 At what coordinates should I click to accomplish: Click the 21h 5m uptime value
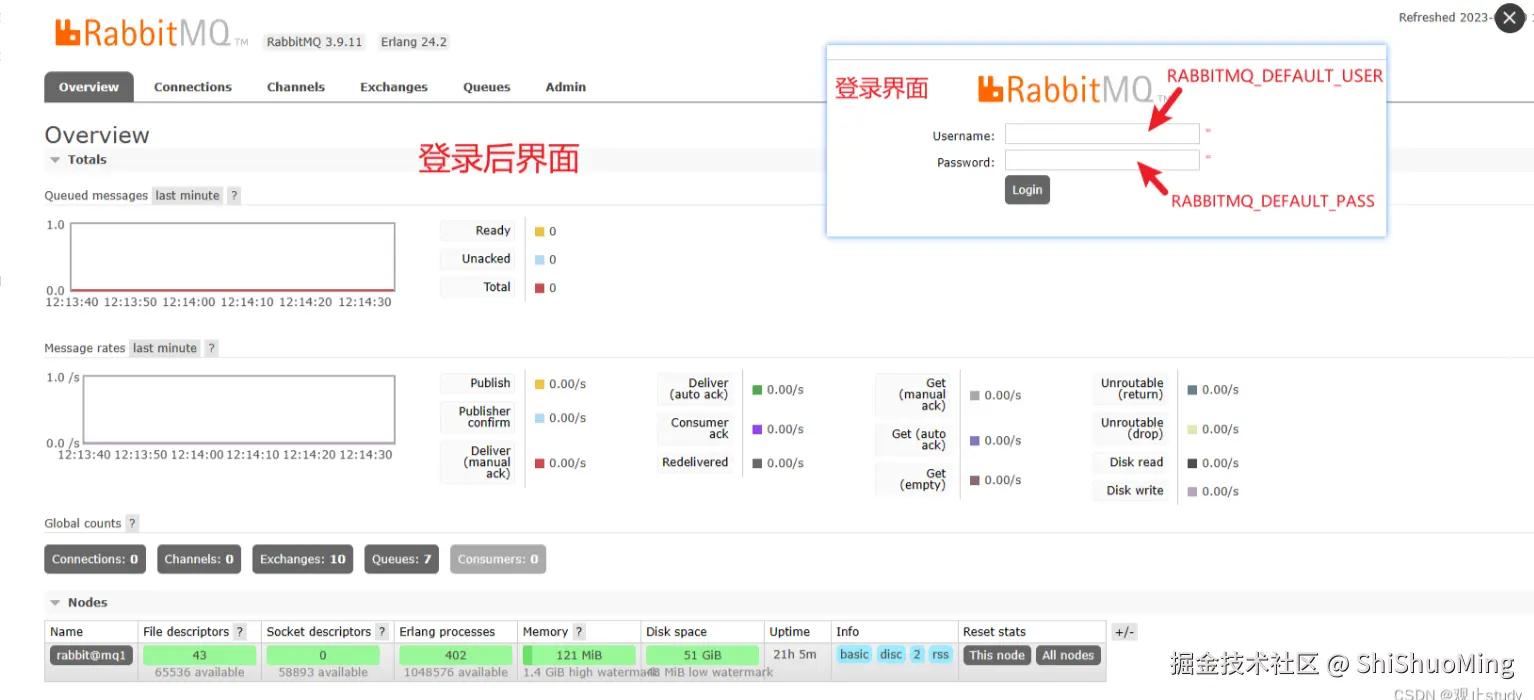(x=795, y=655)
